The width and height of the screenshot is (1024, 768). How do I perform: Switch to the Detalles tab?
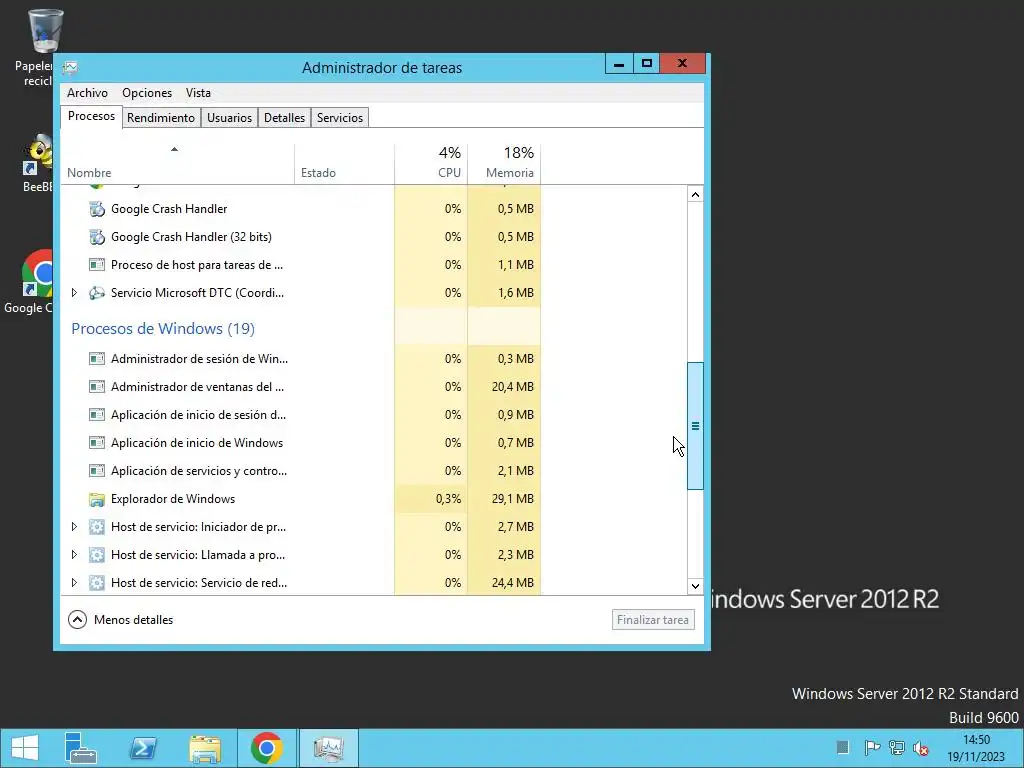[x=284, y=118]
